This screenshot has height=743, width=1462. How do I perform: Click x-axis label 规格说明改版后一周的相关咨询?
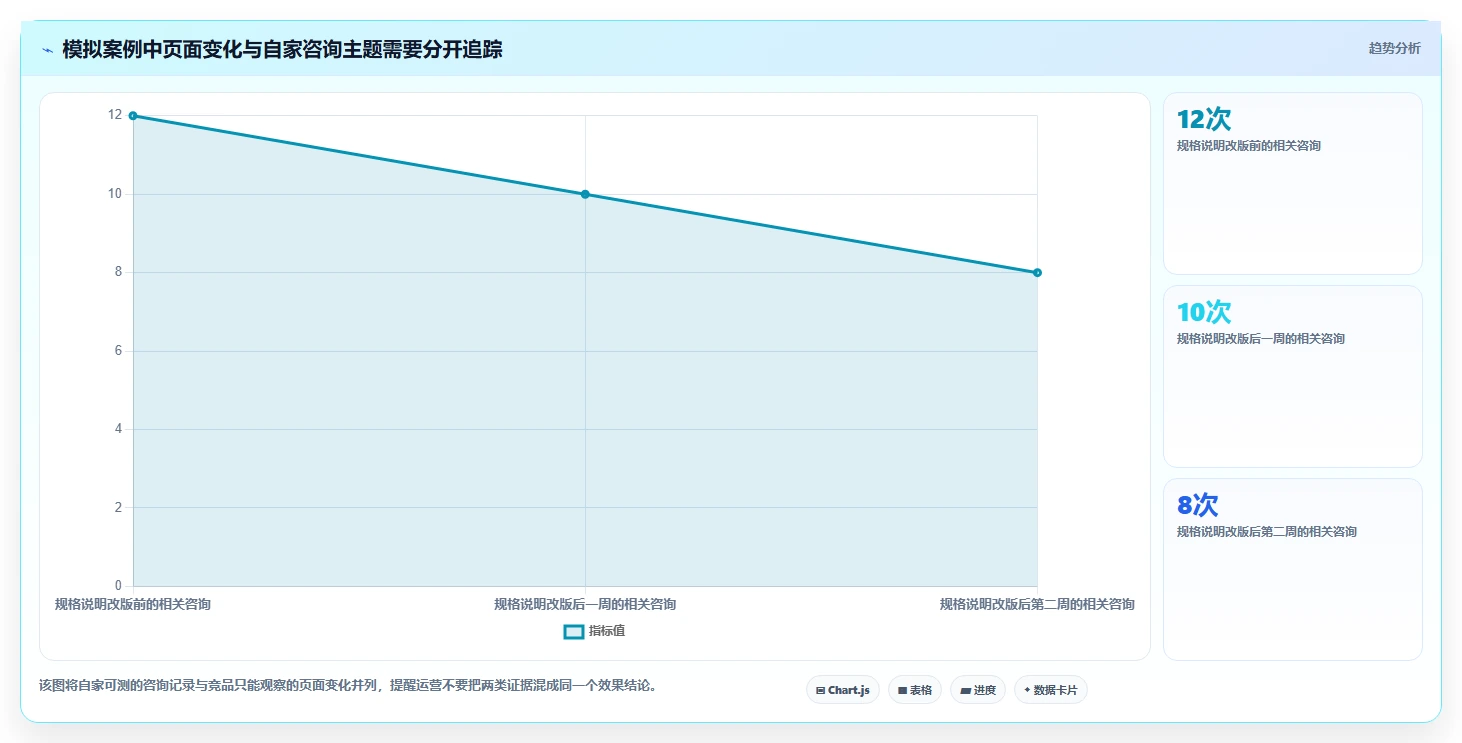tap(585, 604)
